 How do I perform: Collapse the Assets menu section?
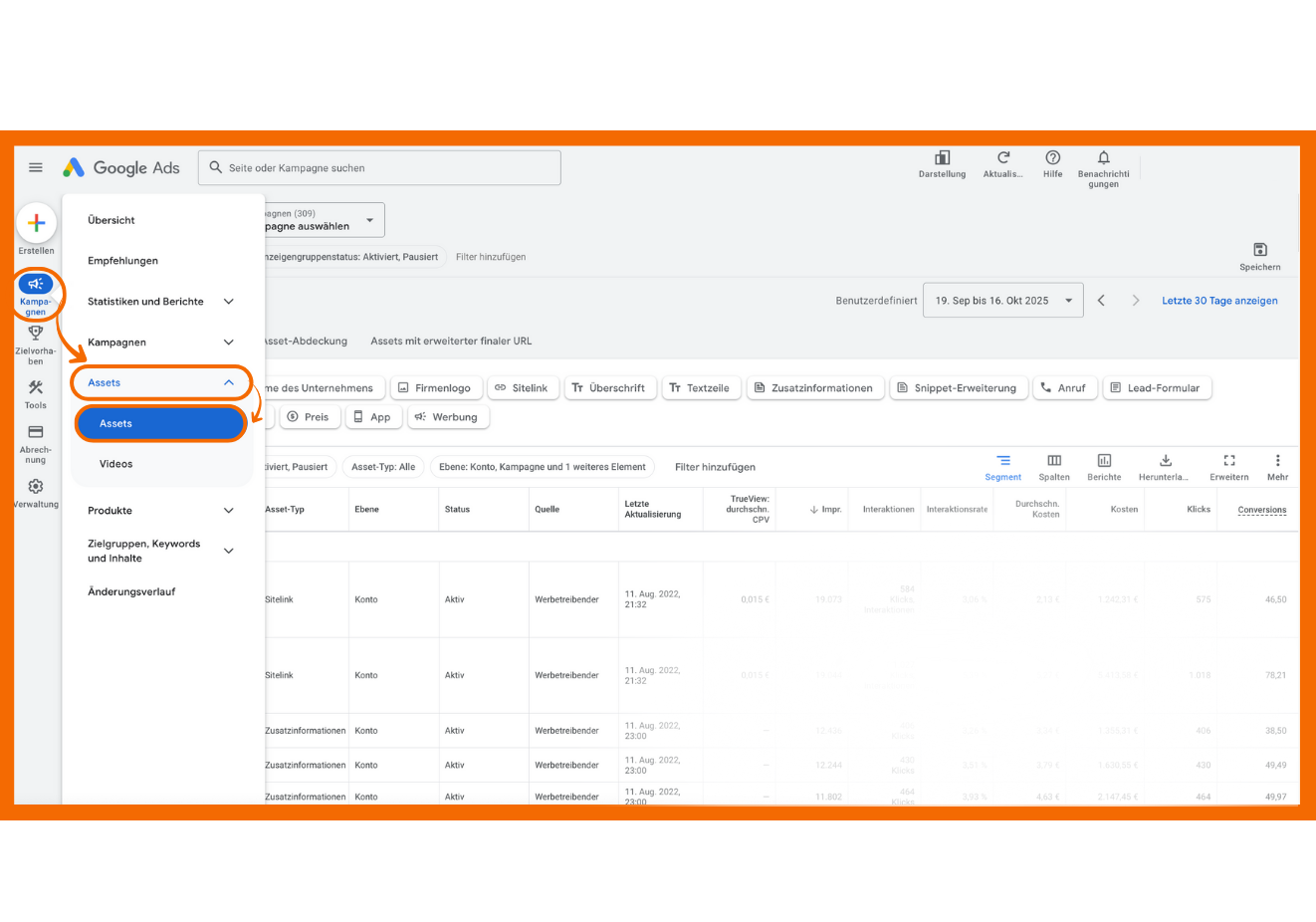click(x=228, y=382)
